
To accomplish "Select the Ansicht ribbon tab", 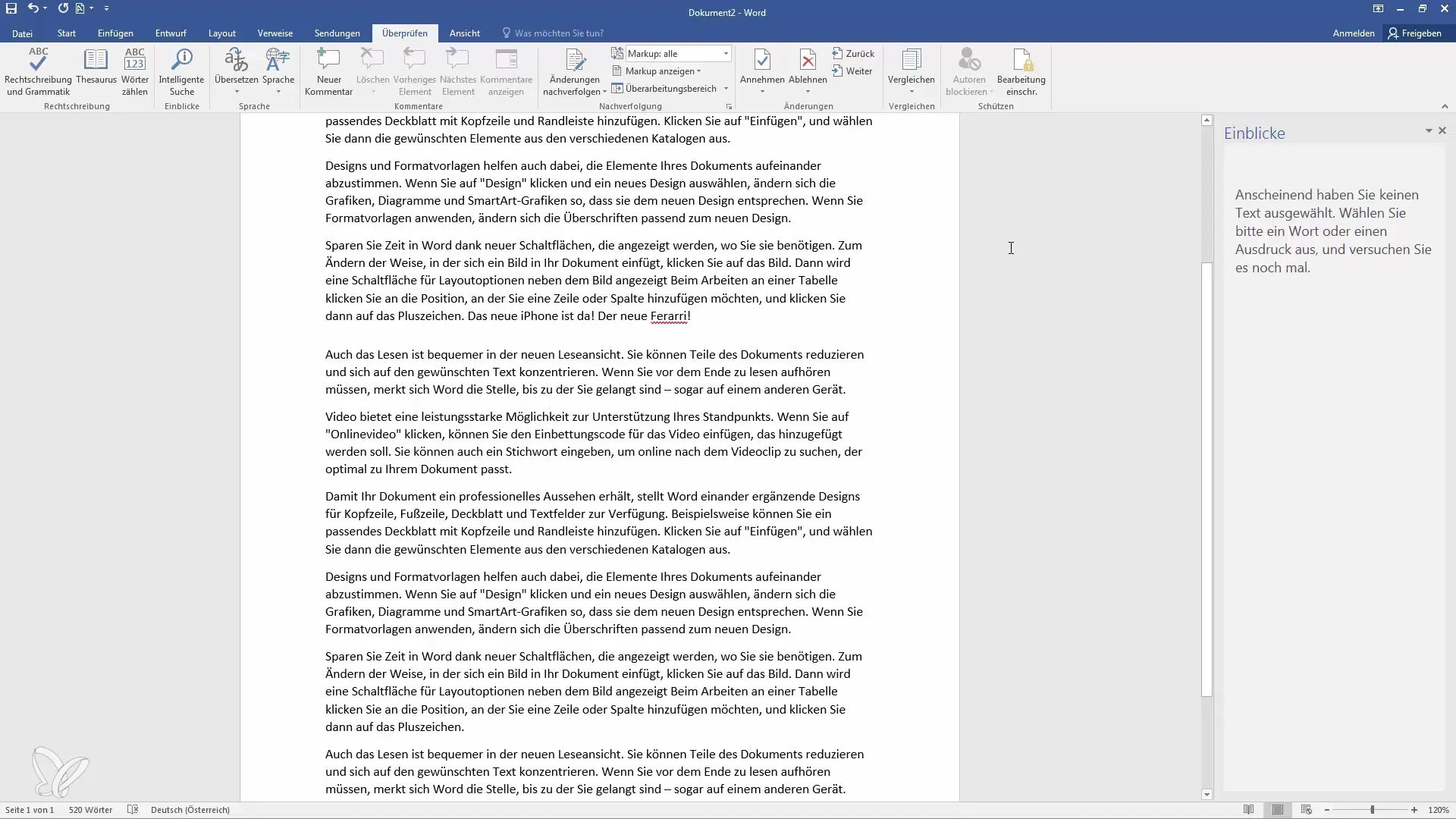I will coord(463,33).
